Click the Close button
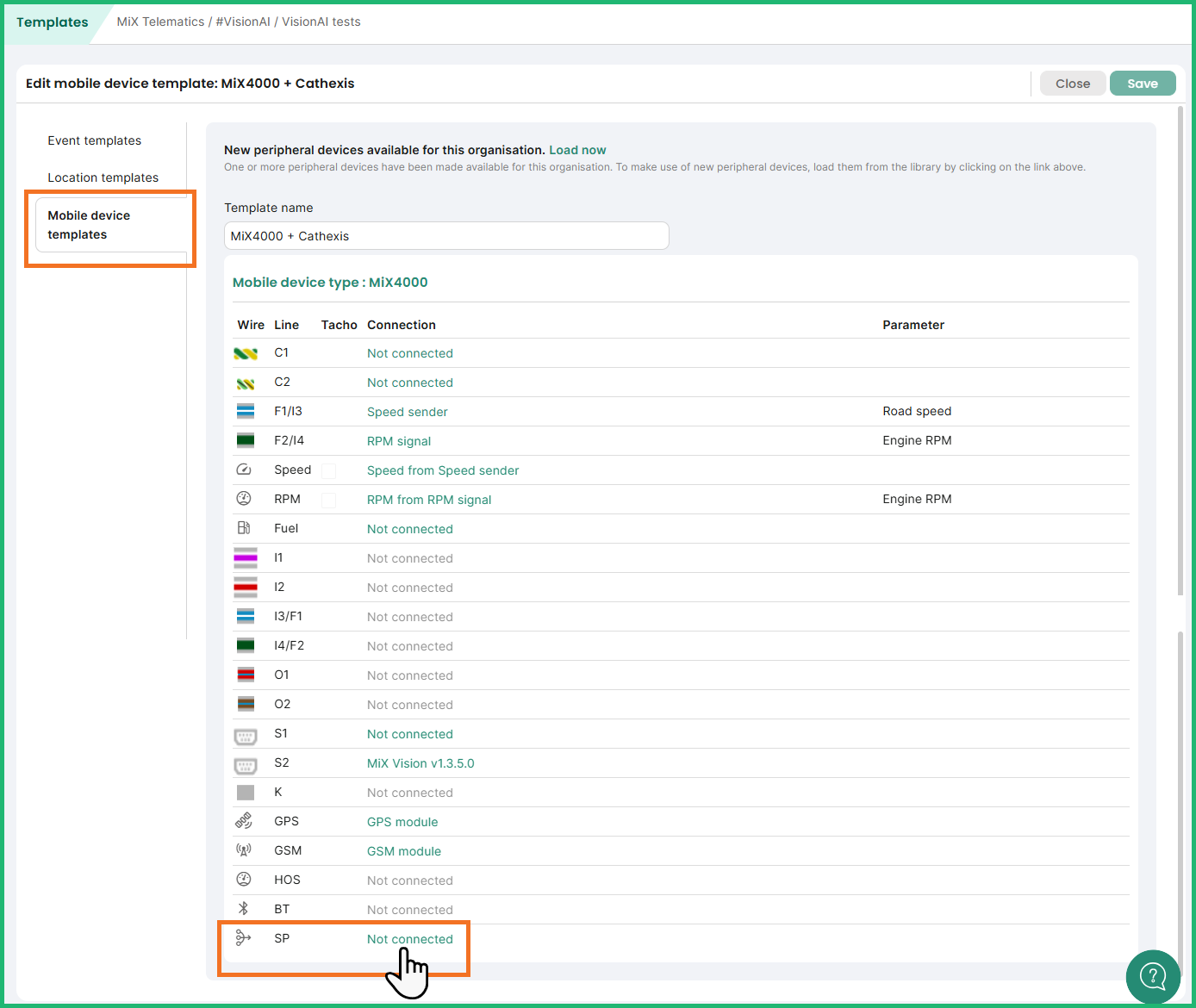1196x1008 pixels. coord(1073,84)
